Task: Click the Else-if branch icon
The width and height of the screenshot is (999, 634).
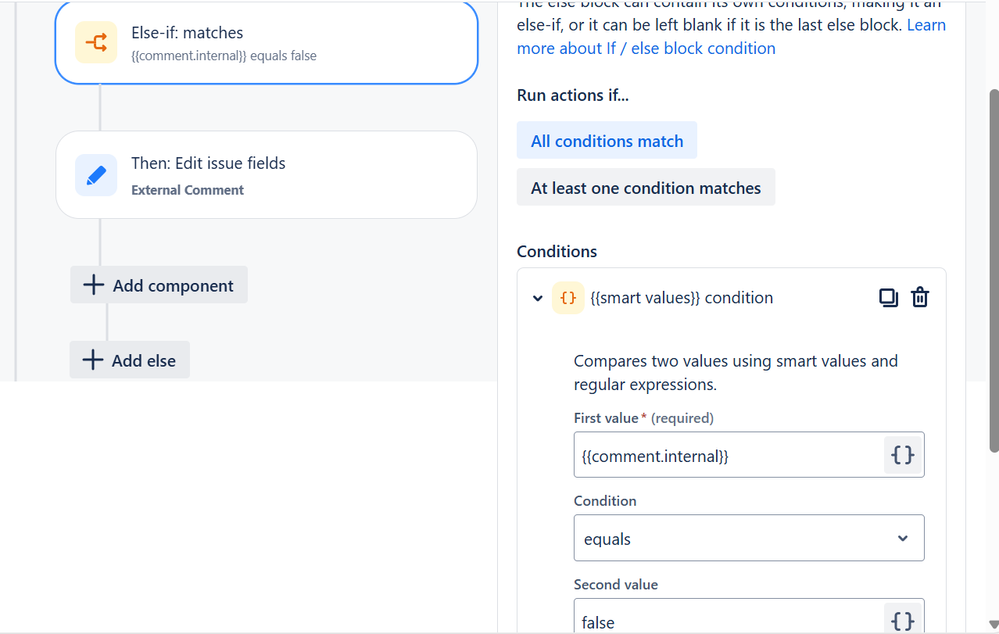Action: 96,42
